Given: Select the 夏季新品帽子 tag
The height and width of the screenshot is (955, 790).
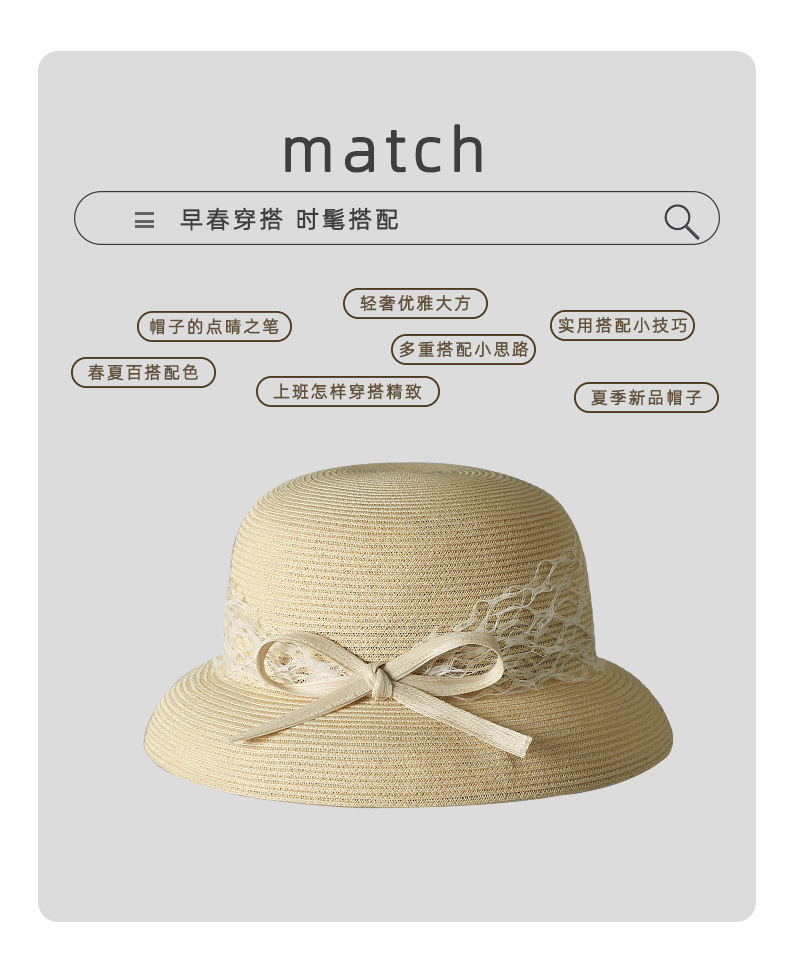Looking at the screenshot, I should click(646, 398).
